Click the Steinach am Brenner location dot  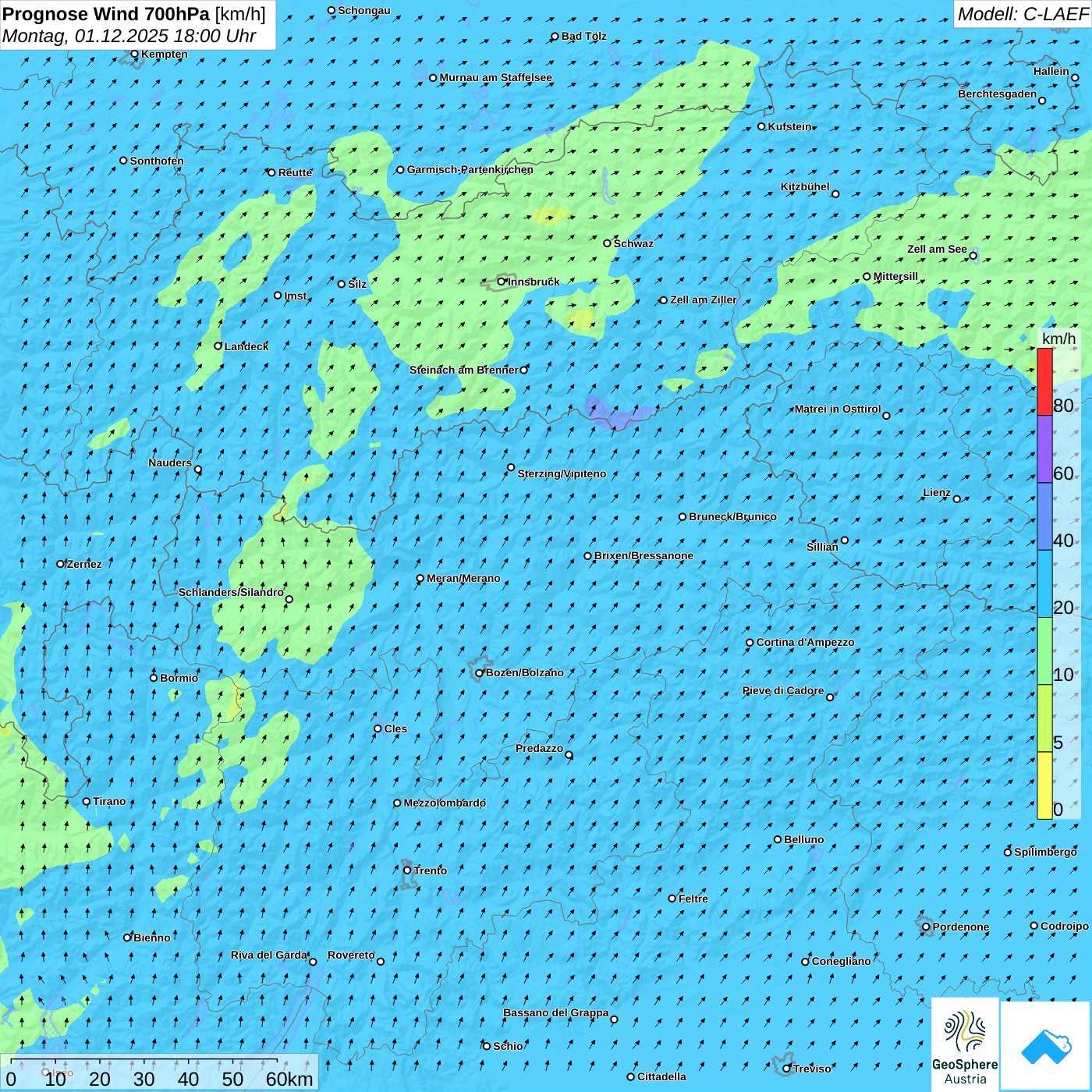click(524, 370)
